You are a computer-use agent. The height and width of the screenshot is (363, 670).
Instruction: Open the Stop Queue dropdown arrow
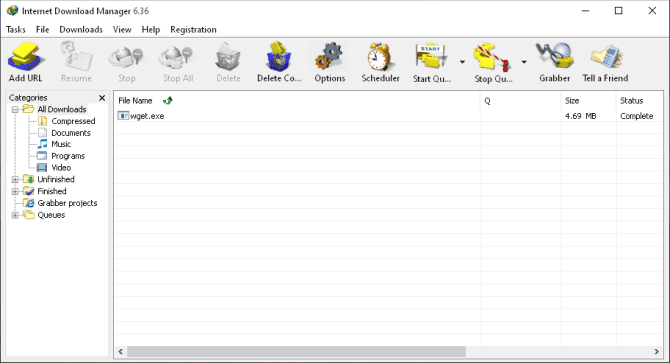tap(524, 62)
